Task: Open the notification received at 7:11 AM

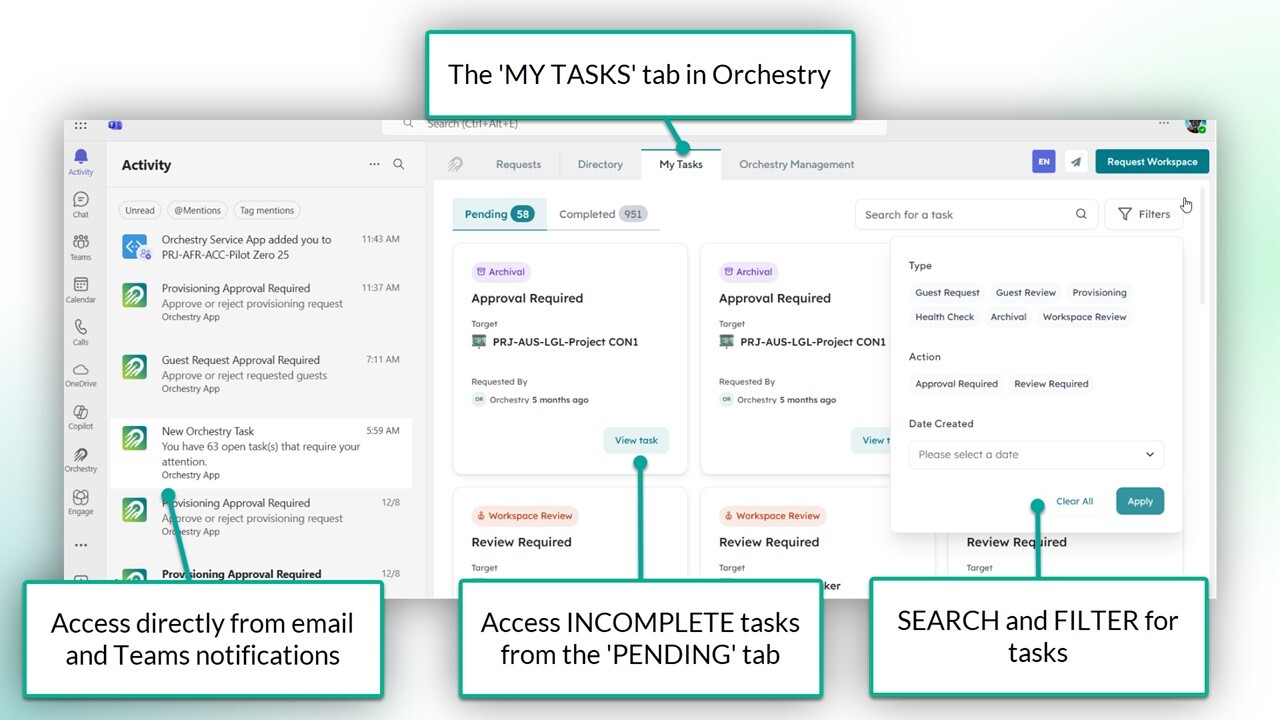Action: 260,374
